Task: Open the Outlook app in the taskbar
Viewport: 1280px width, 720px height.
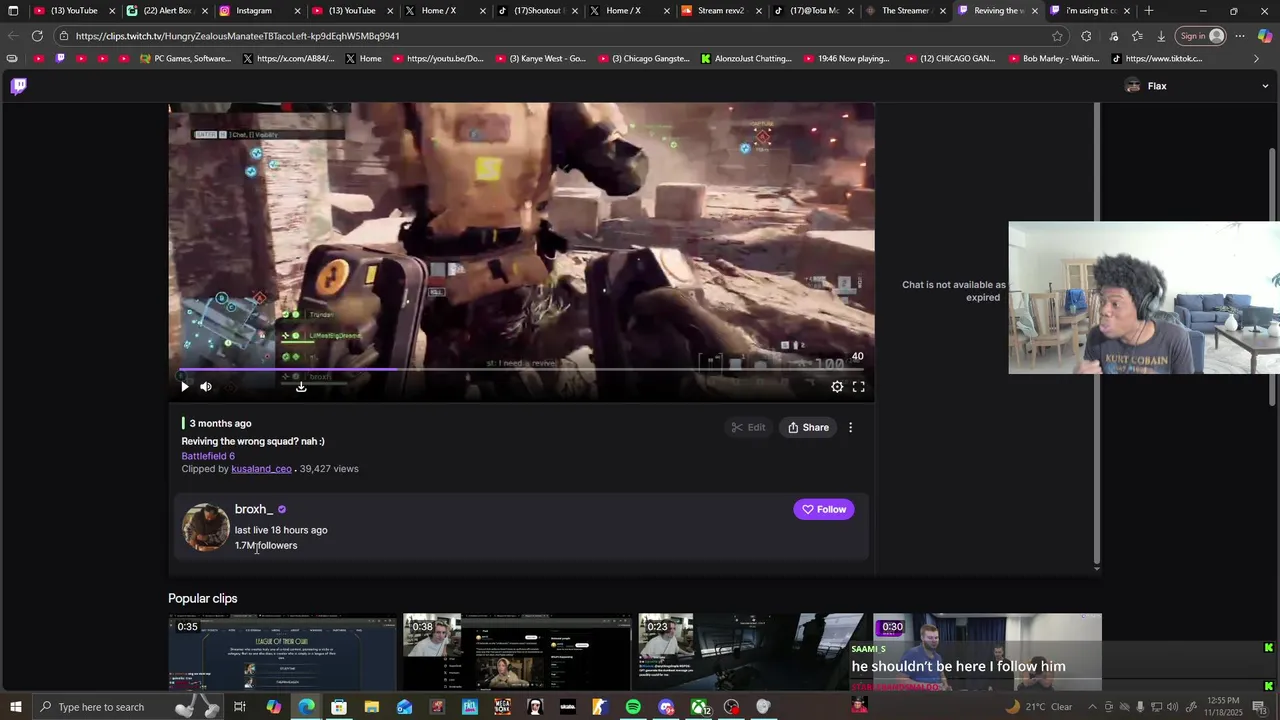Action: (404, 707)
